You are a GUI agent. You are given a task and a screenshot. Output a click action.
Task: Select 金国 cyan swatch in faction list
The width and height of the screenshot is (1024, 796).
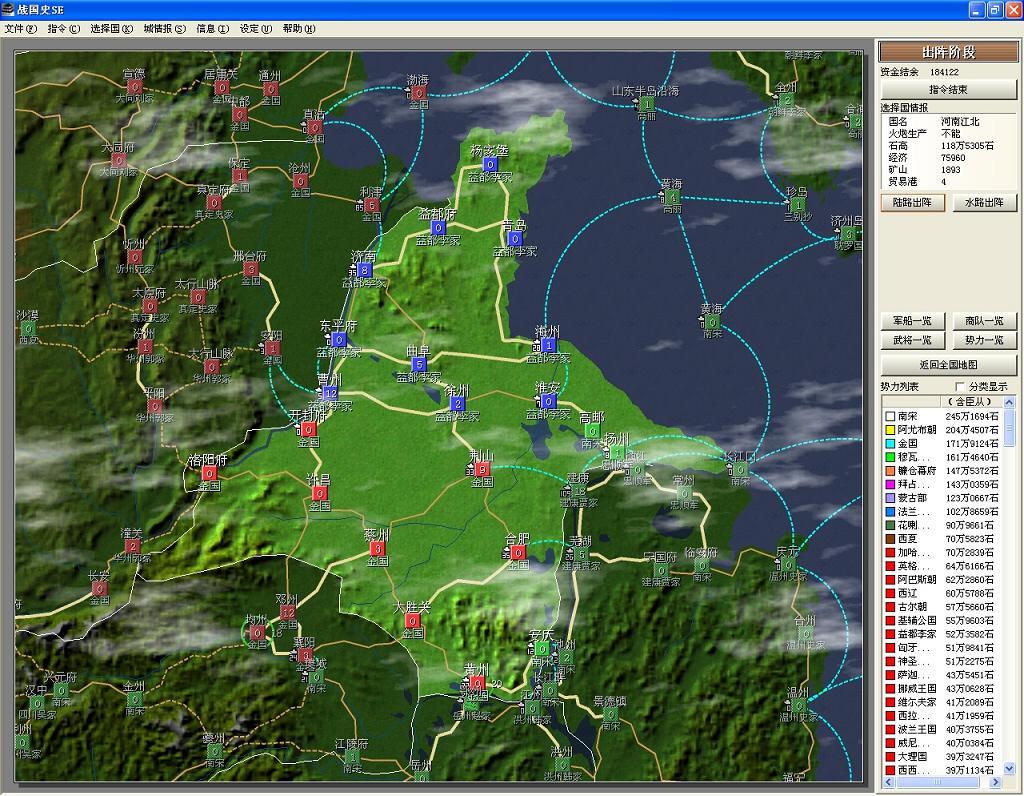point(889,443)
